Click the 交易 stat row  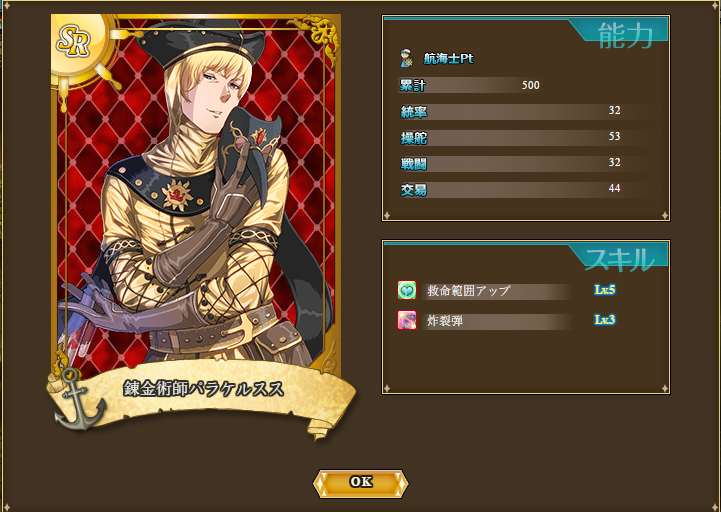(525, 189)
